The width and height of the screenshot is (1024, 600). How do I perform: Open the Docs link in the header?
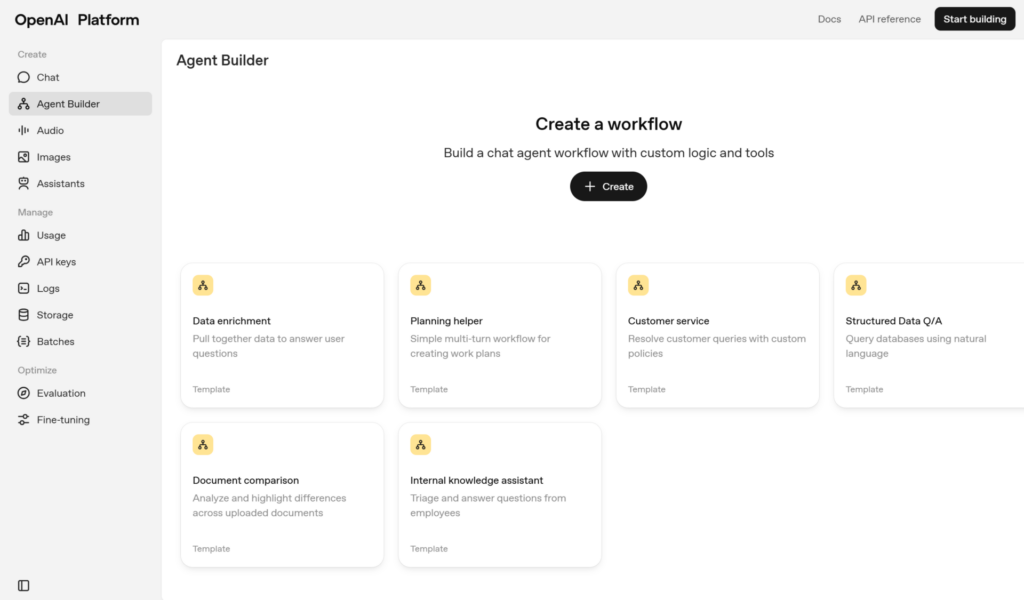pyautogui.click(x=829, y=19)
